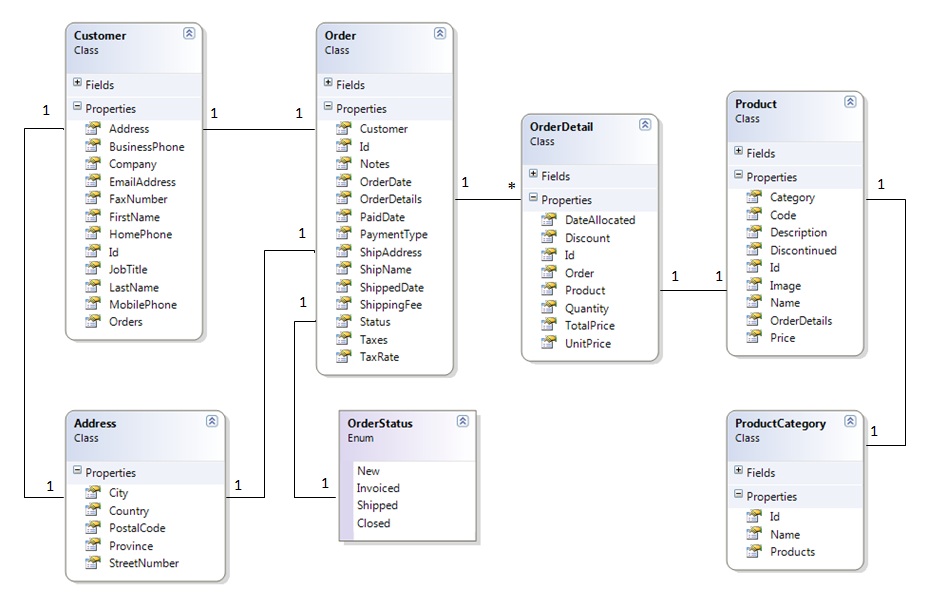Collapse the Order class box using chevron
This screenshot has width=933, height=608.
440,33
